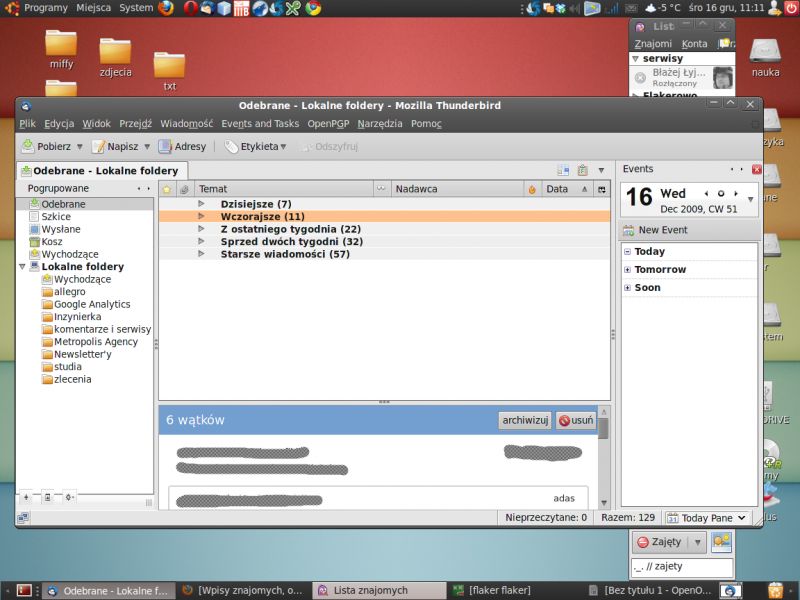
Task: Select the Odebrane - Lokalne foldery tab
Action: tap(101, 170)
